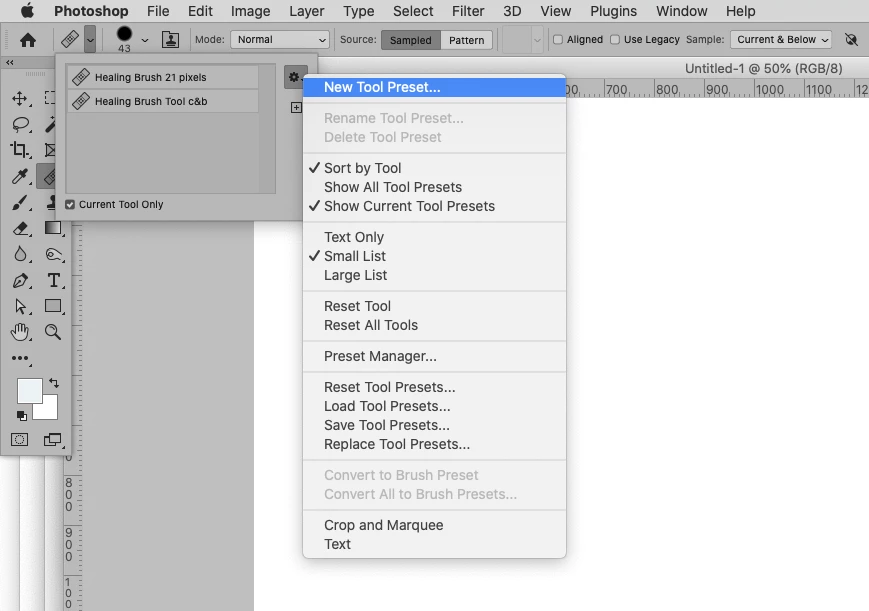
Task: Enable the Use Legacy checkbox
Action: 615,39
